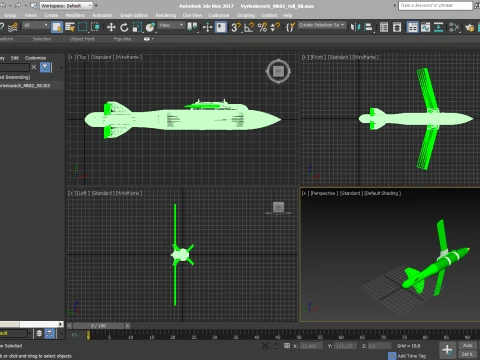Activate the Select and Rotate tool
The image size is (480, 360).
coord(124,27)
